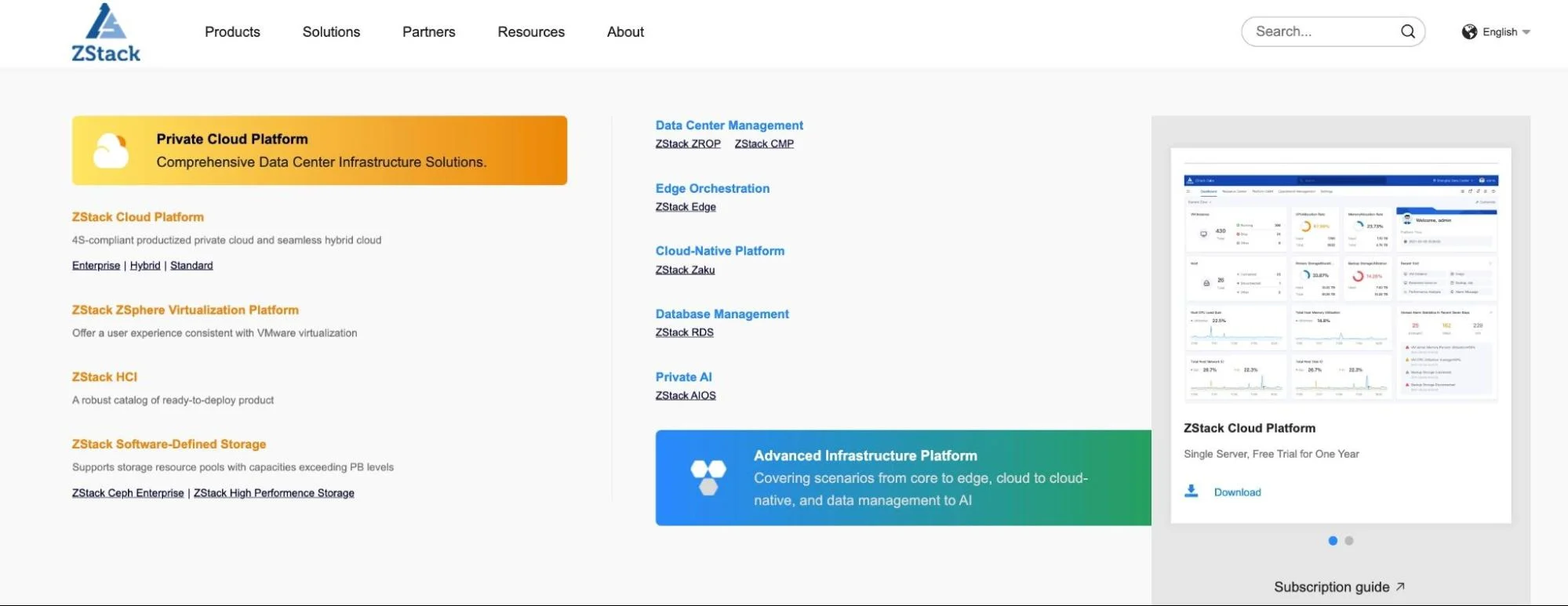Select the first carousel dot
1568x606 pixels.
click(x=1333, y=541)
